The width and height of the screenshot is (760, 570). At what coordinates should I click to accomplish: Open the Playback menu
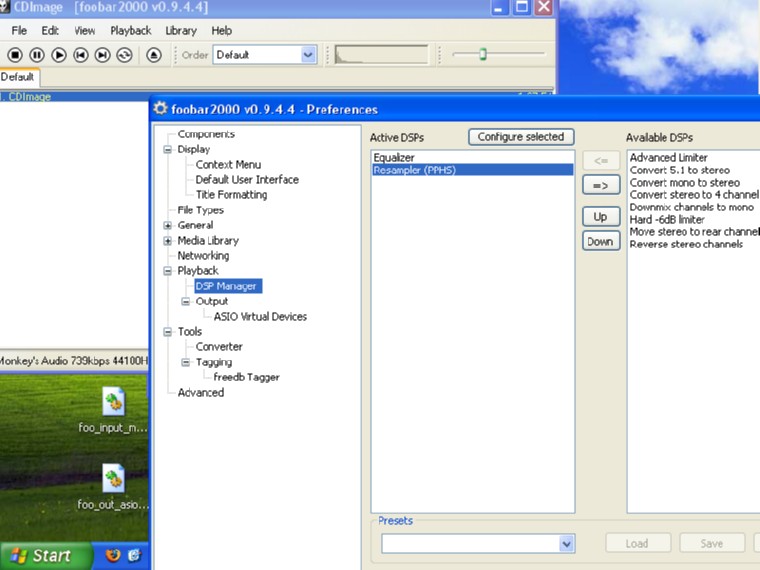point(131,31)
